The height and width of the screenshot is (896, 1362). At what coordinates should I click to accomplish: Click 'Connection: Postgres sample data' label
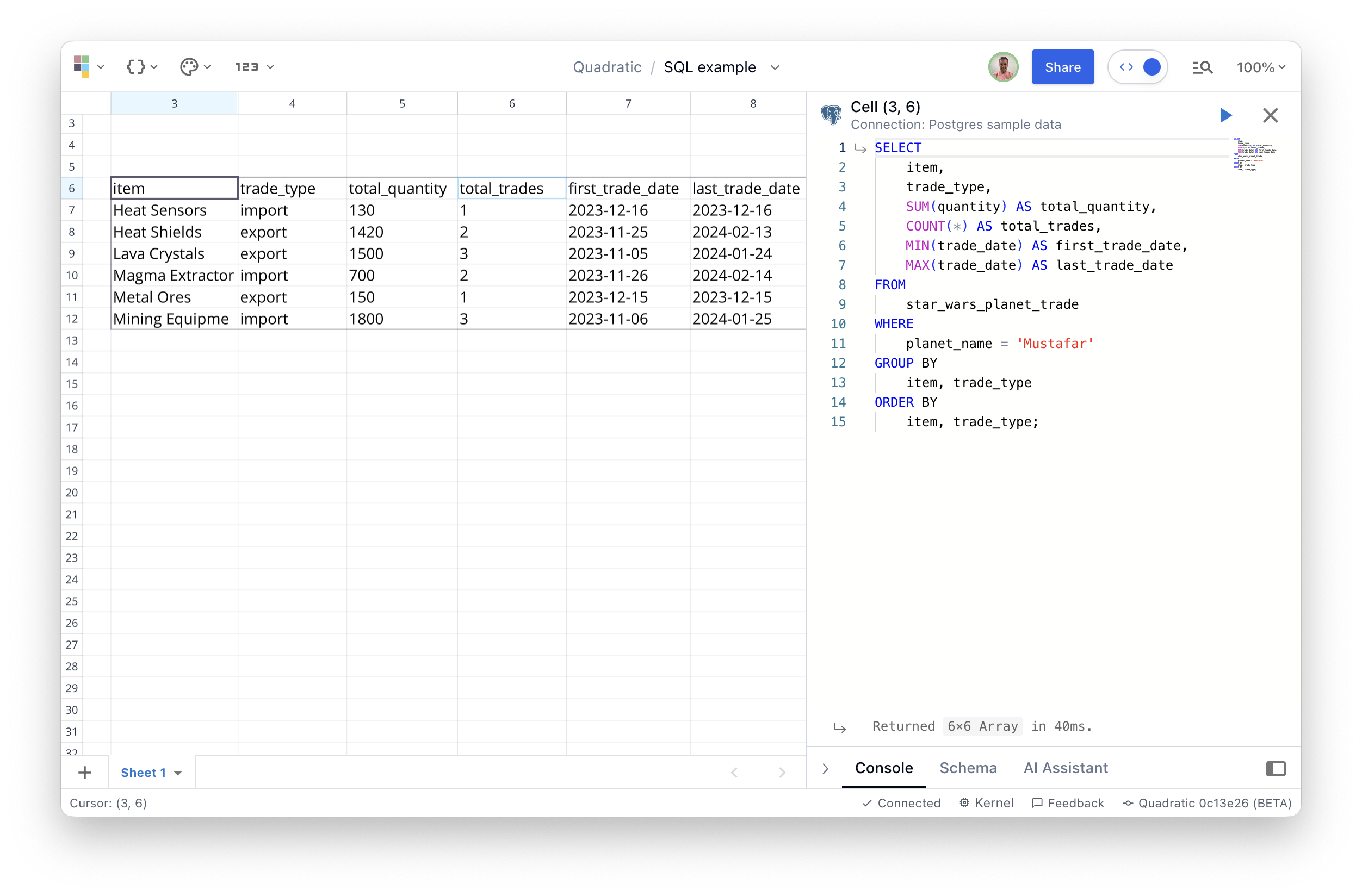tap(955, 124)
